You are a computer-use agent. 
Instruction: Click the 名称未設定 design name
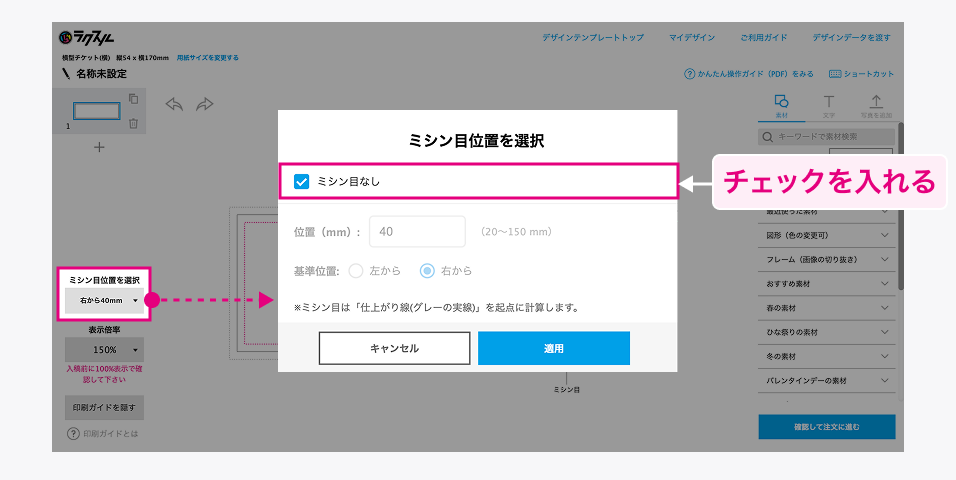101,74
